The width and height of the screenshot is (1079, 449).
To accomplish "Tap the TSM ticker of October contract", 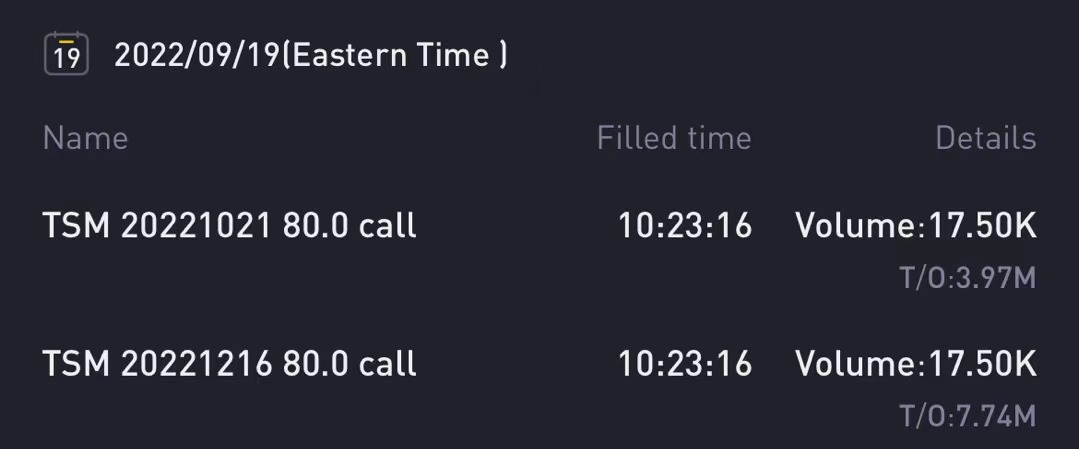I will coord(76,226).
